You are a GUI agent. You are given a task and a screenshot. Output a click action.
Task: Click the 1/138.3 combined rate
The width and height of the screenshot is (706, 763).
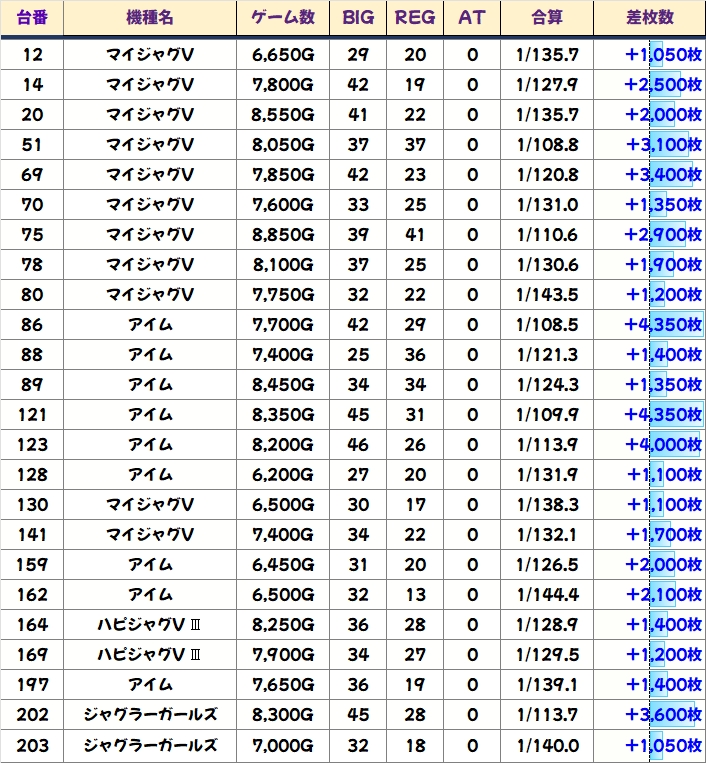click(547, 505)
